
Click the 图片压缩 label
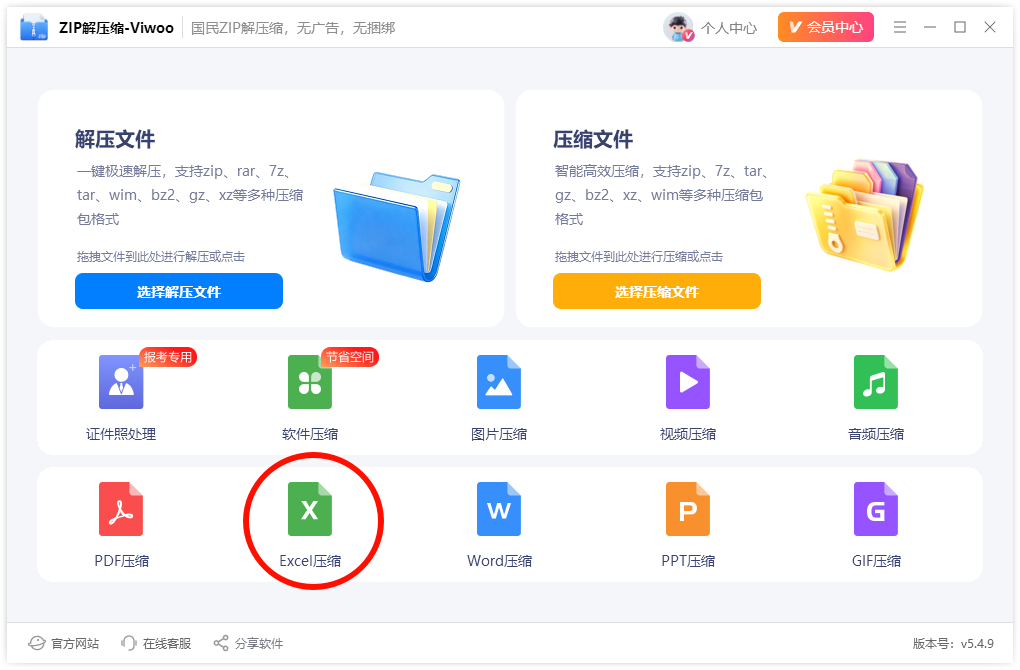click(x=499, y=434)
